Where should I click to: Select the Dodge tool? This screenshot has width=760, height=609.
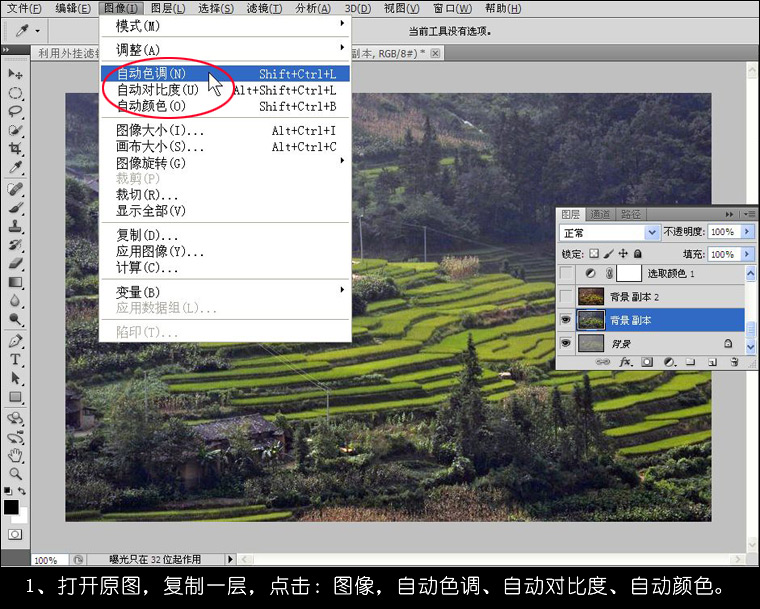(x=15, y=320)
